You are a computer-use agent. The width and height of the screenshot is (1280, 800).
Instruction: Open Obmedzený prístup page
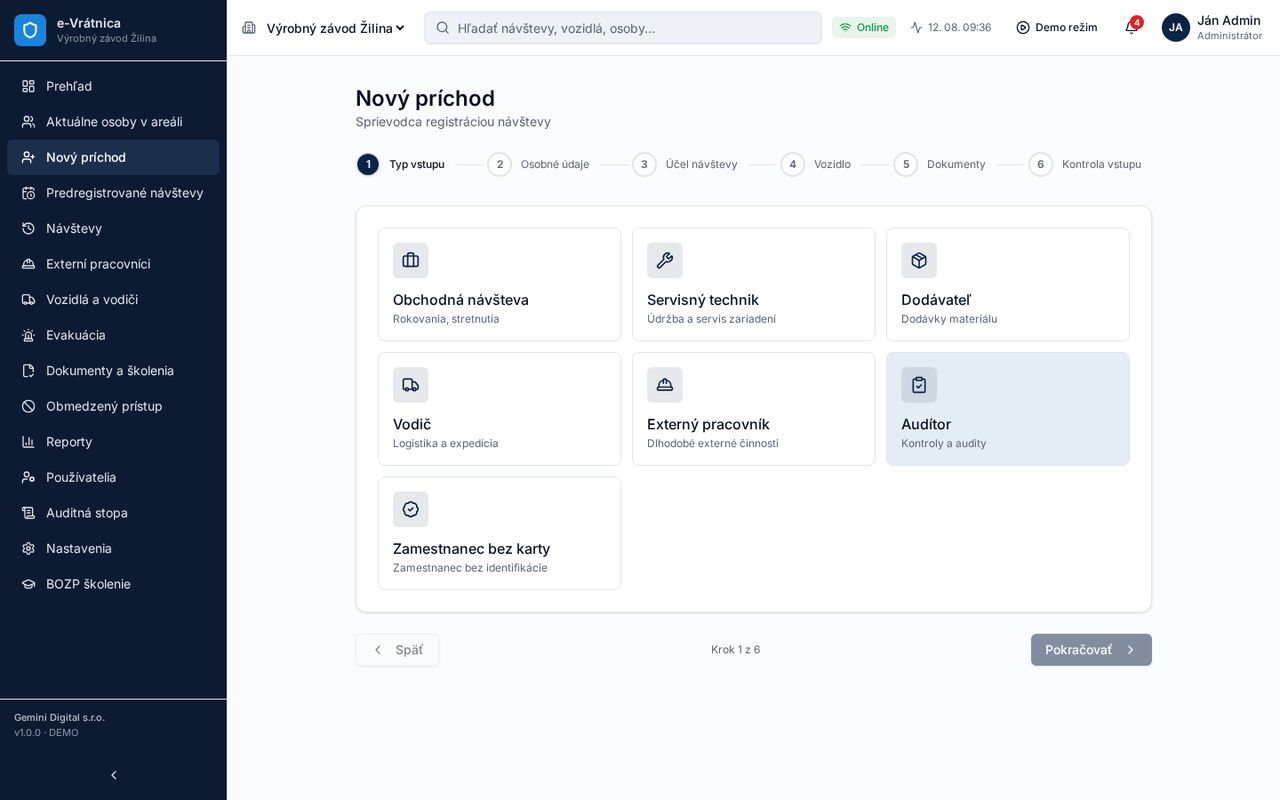tap(113, 406)
